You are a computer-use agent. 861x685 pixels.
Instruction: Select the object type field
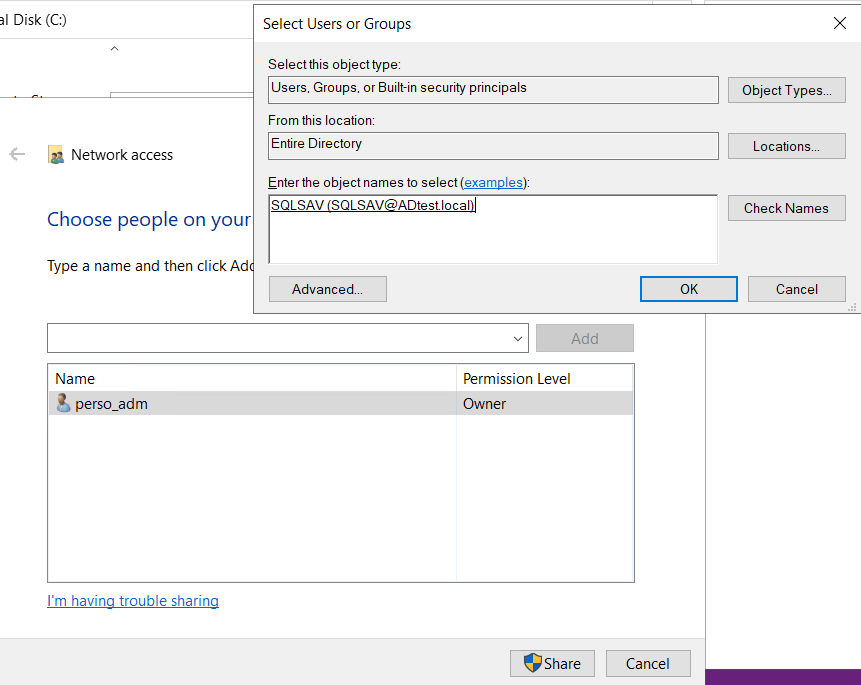493,90
